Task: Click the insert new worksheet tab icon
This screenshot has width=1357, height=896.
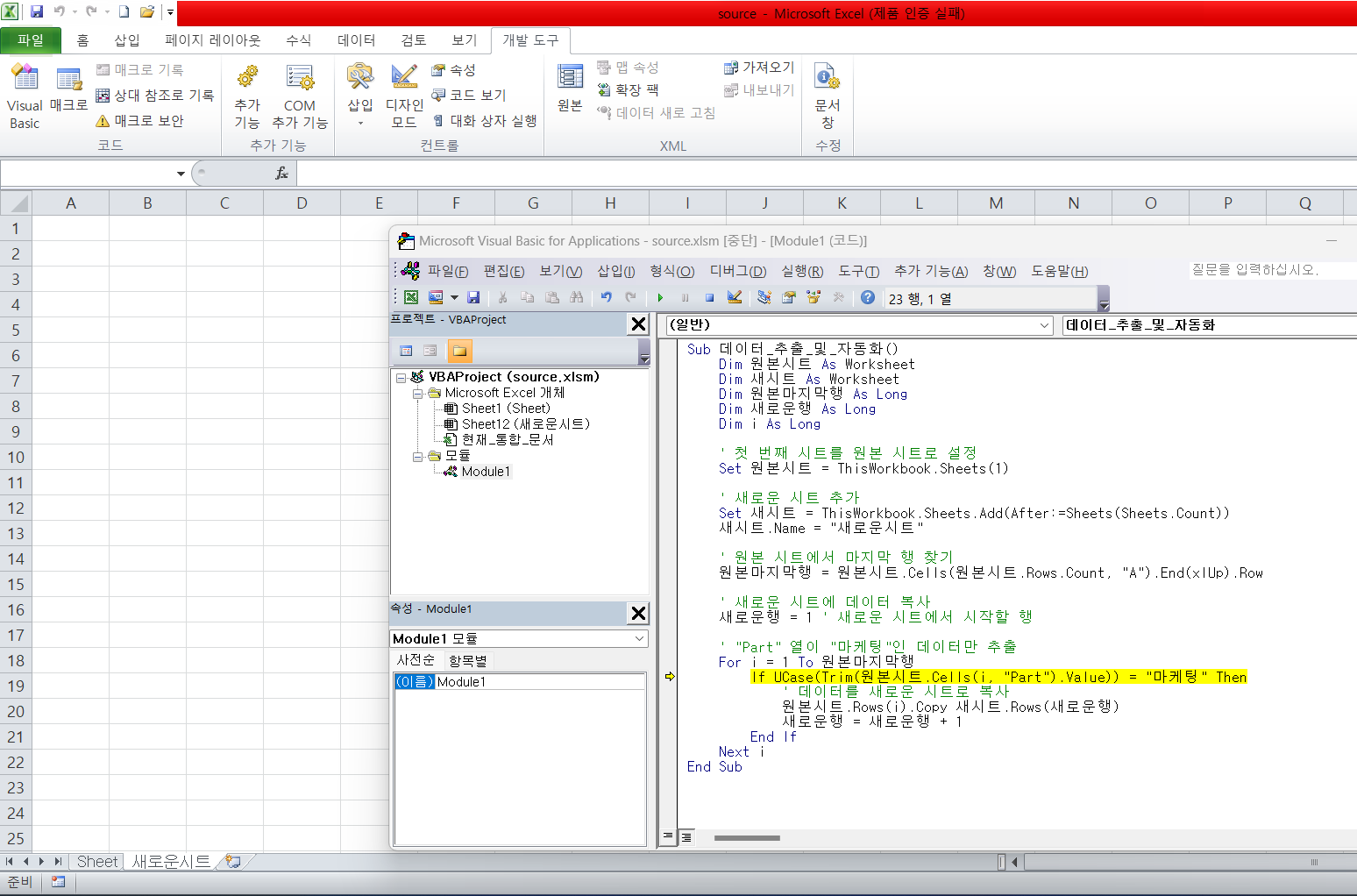Action: (233, 862)
